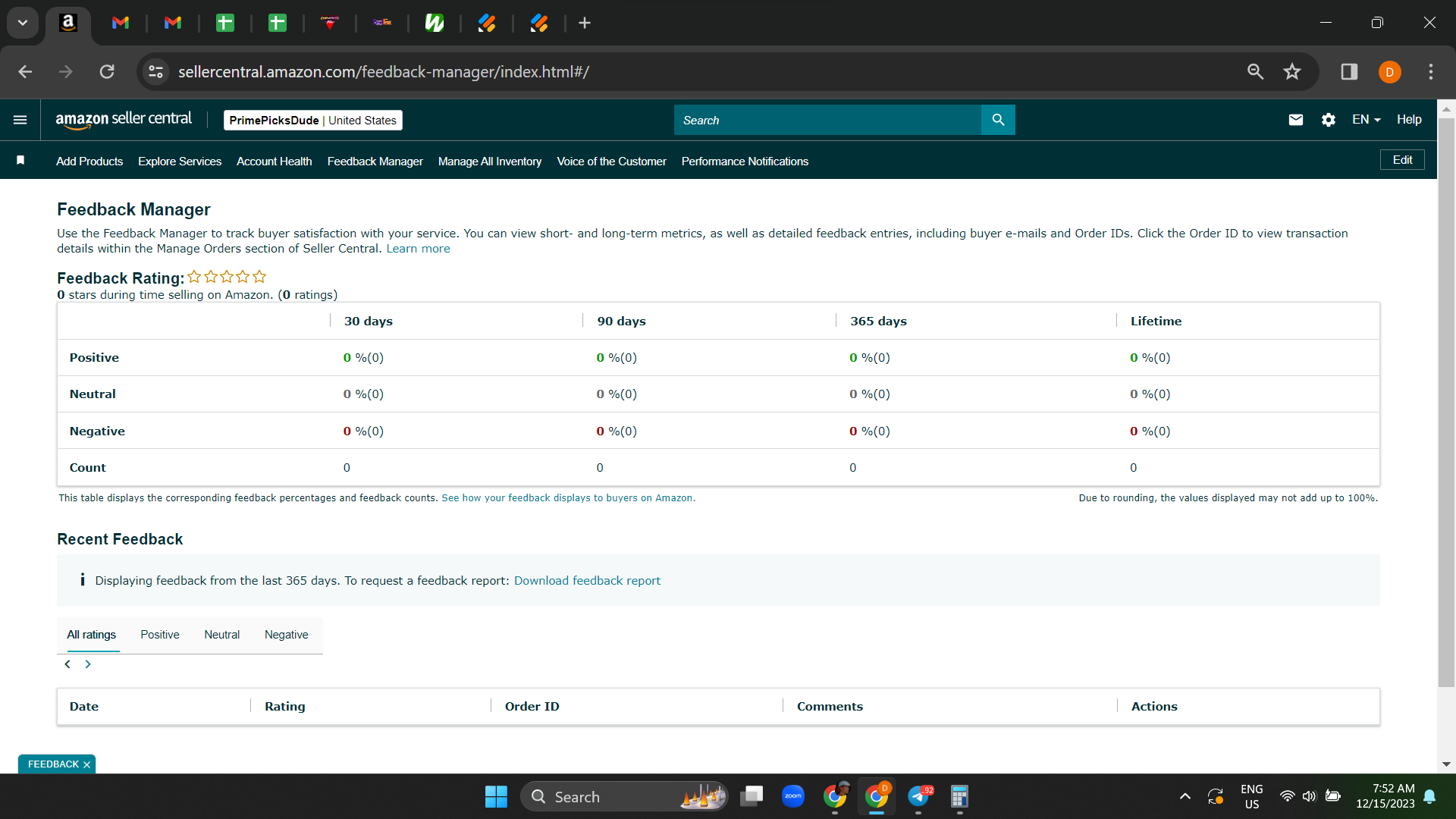Go to next feedback page arrow
1456x819 pixels.
88,664
